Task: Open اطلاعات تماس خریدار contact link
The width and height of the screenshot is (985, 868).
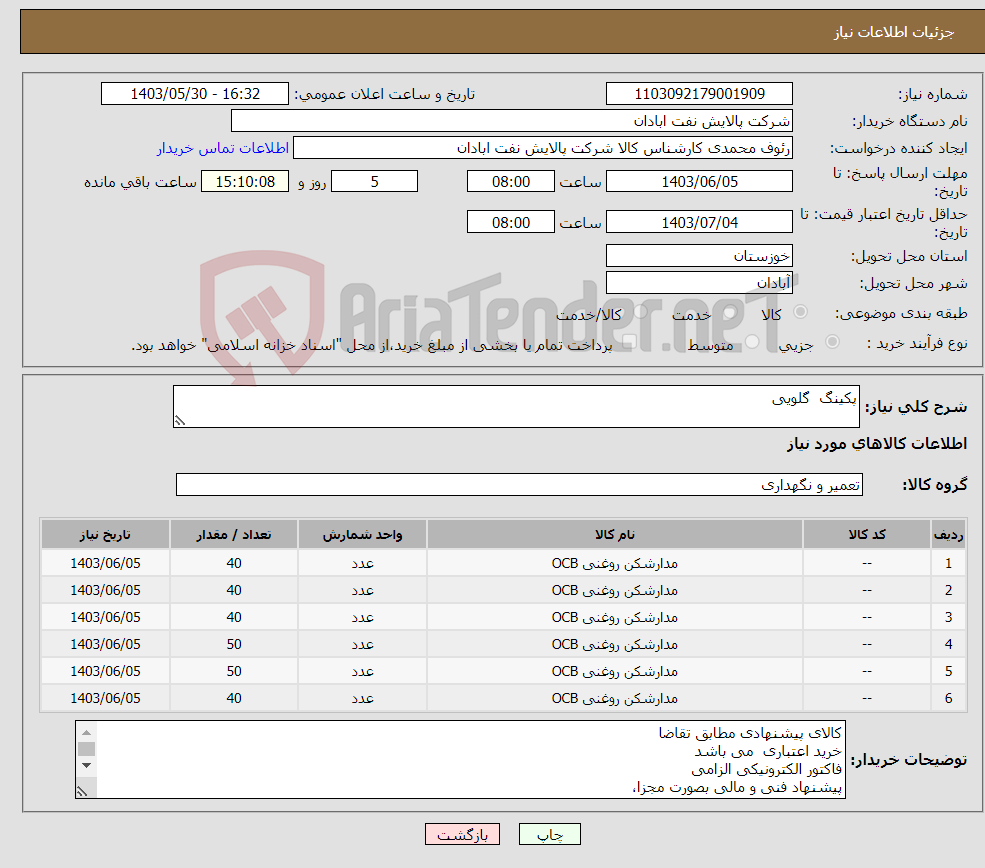Action: pyautogui.click(x=223, y=148)
